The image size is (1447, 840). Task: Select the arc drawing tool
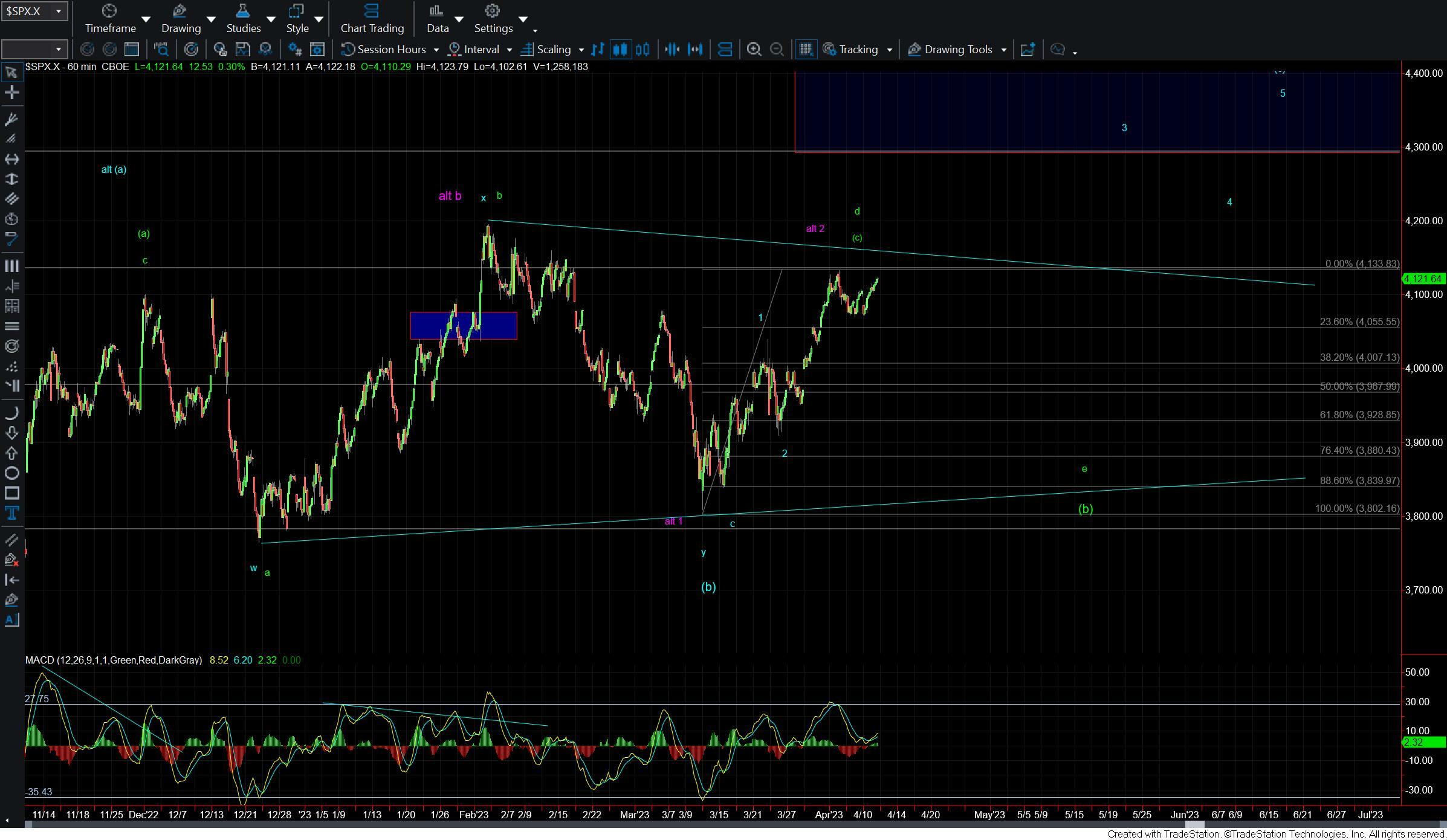click(x=11, y=413)
